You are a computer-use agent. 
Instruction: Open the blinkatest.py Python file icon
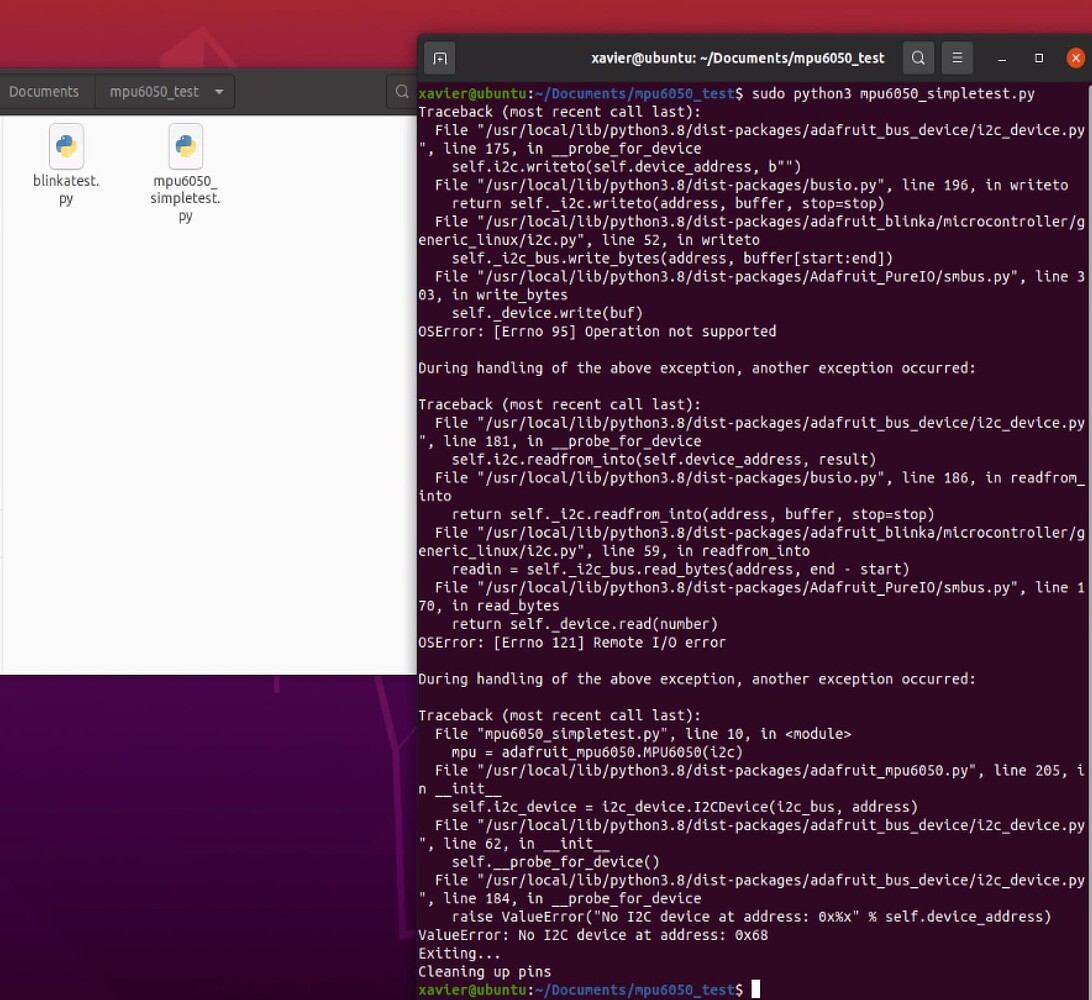65,146
